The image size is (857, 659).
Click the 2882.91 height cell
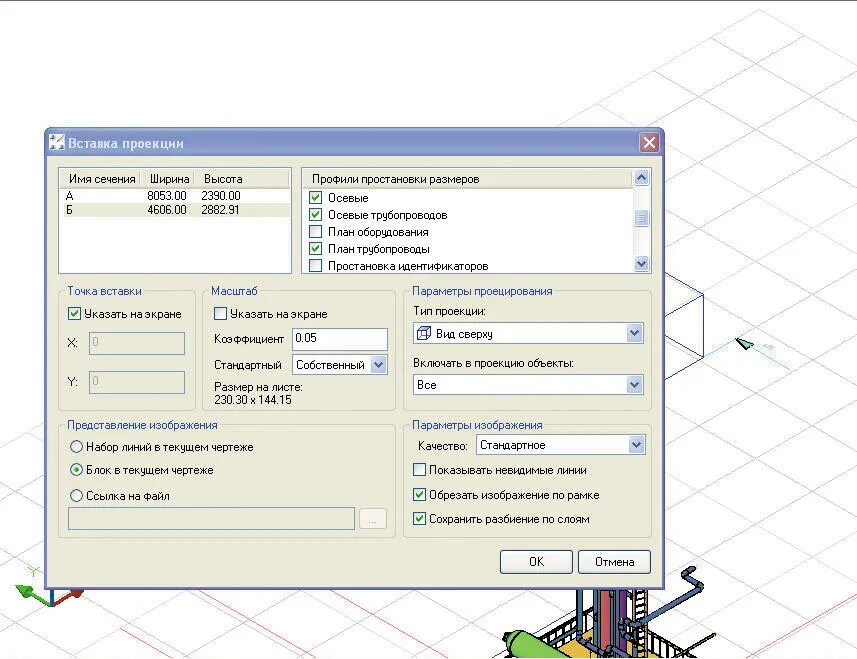tap(220, 210)
